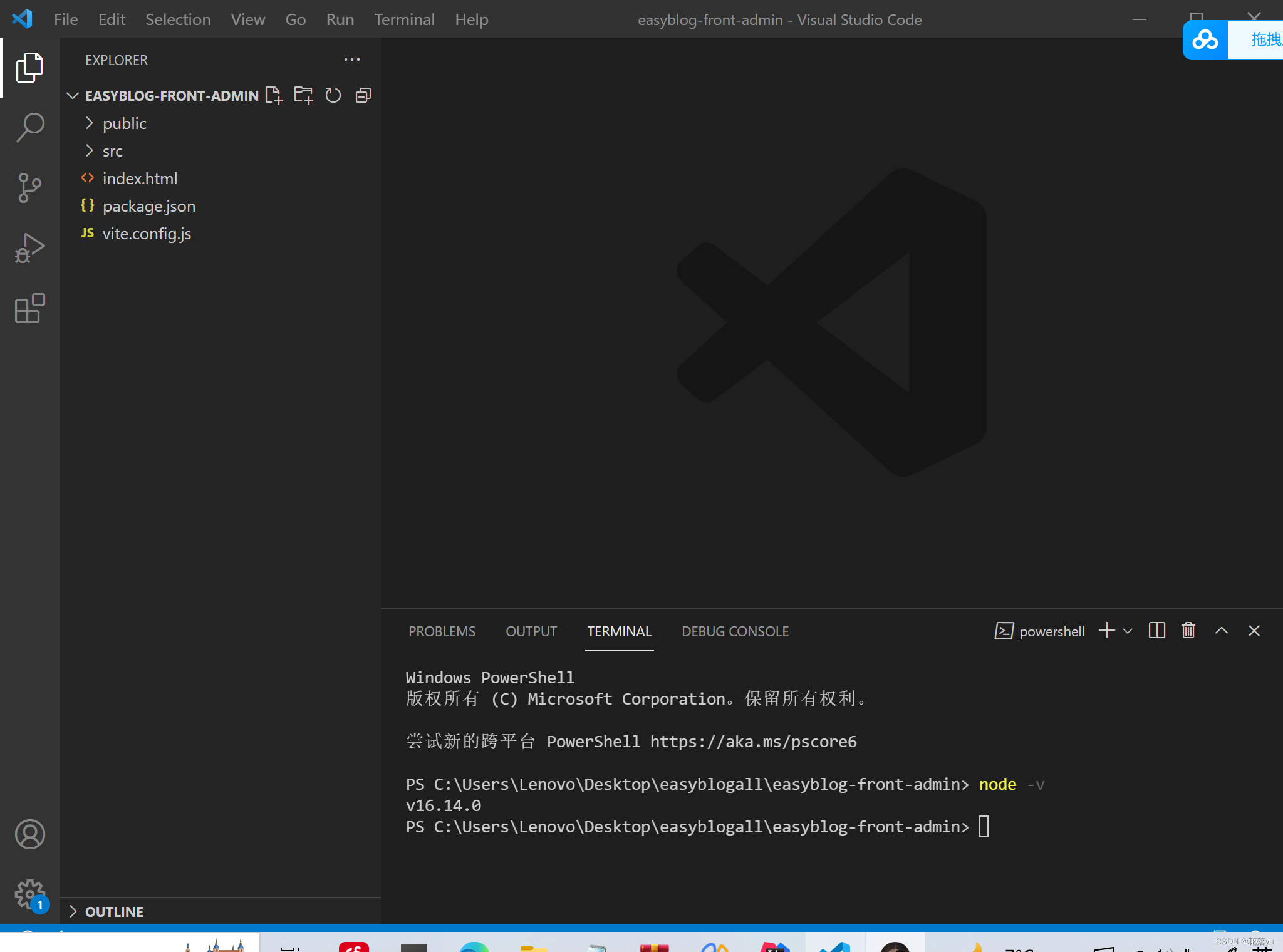Click the New Folder icon in Explorer
This screenshot has height=952, width=1283.
pos(303,95)
